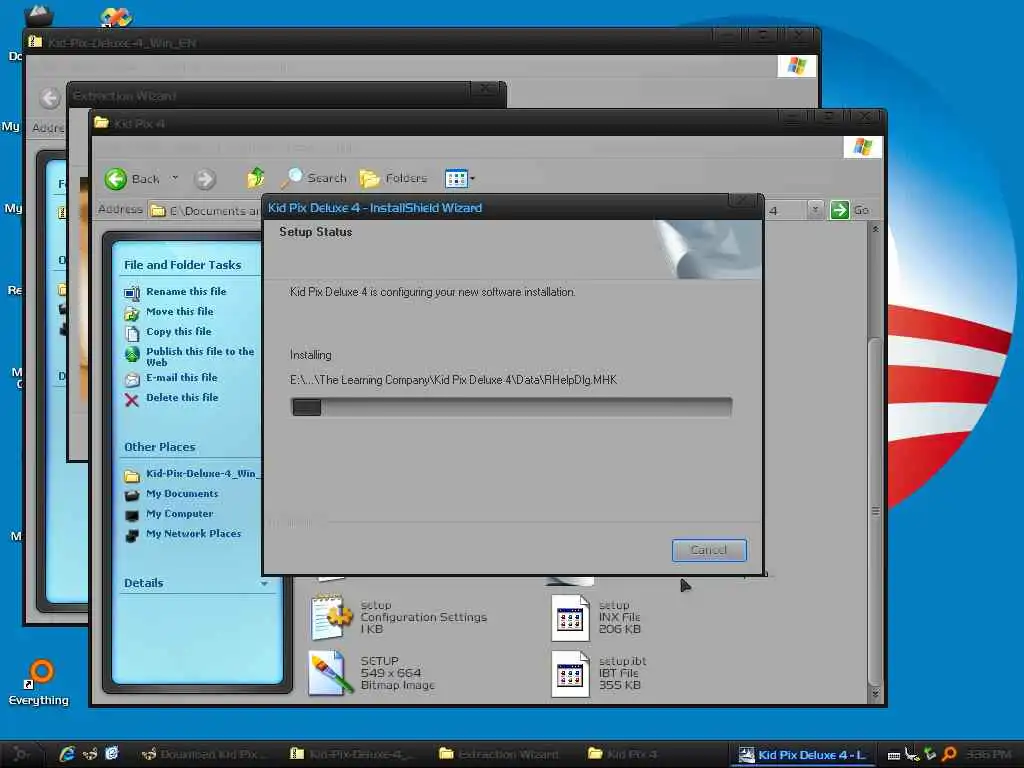The image size is (1024, 768).
Task: Click the installation progress bar
Action: pyautogui.click(x=511, y=407)
